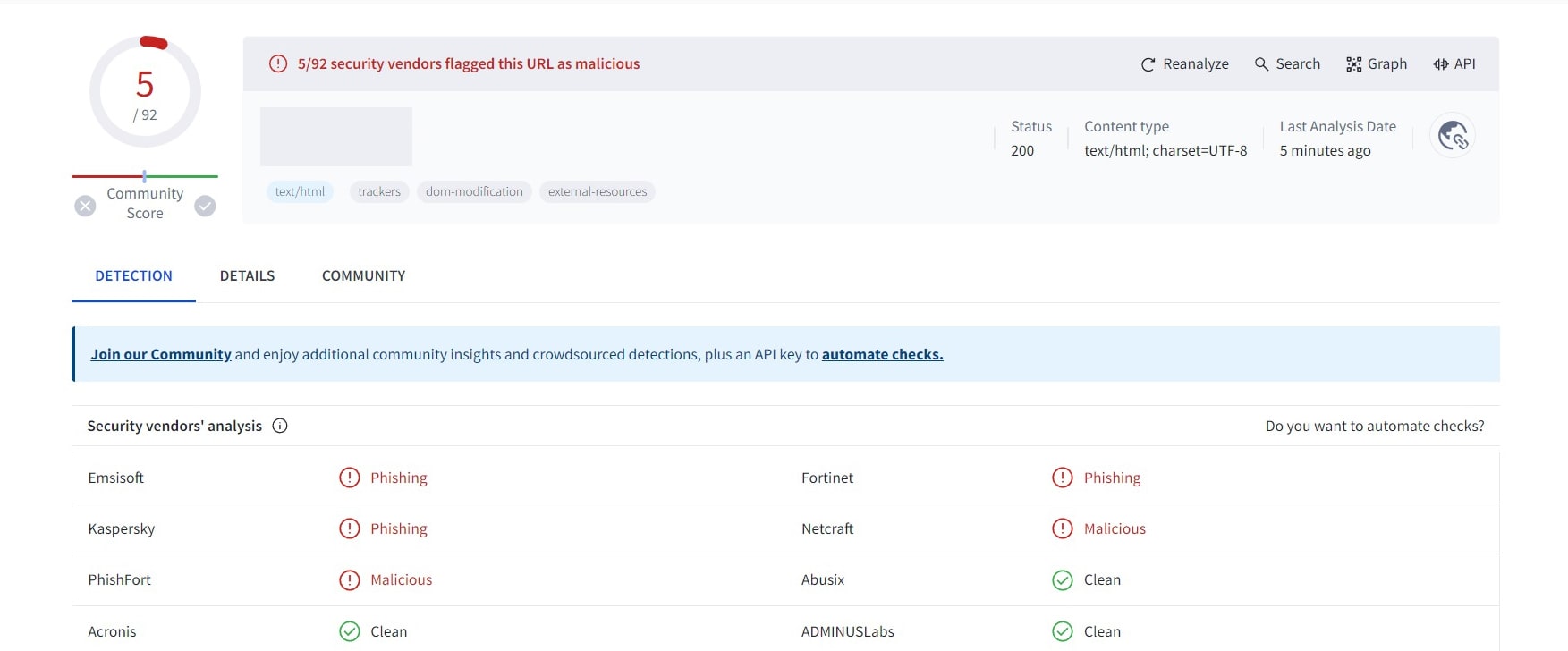Open the DETECTION tab
Screen dimensions: 1568x651
[x=133, y=275]
